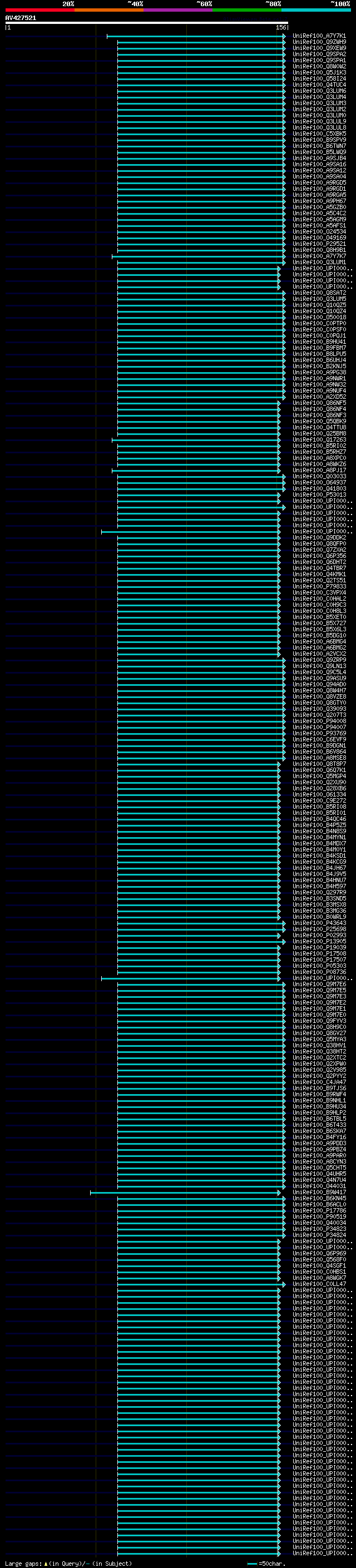The height and width of the screenshot is (1568, 356).
Task: Open hit UniRef100_Q58I24
Action: tap(319, 78)
